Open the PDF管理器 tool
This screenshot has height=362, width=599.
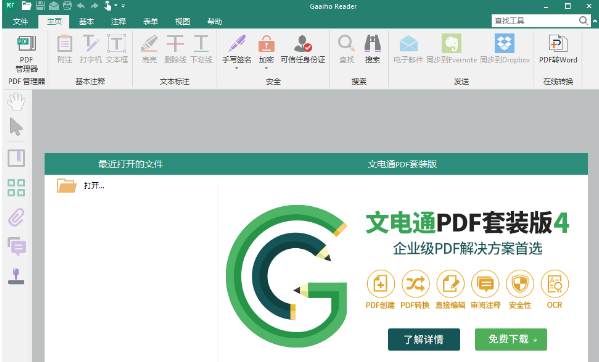(x=26, y=53)
